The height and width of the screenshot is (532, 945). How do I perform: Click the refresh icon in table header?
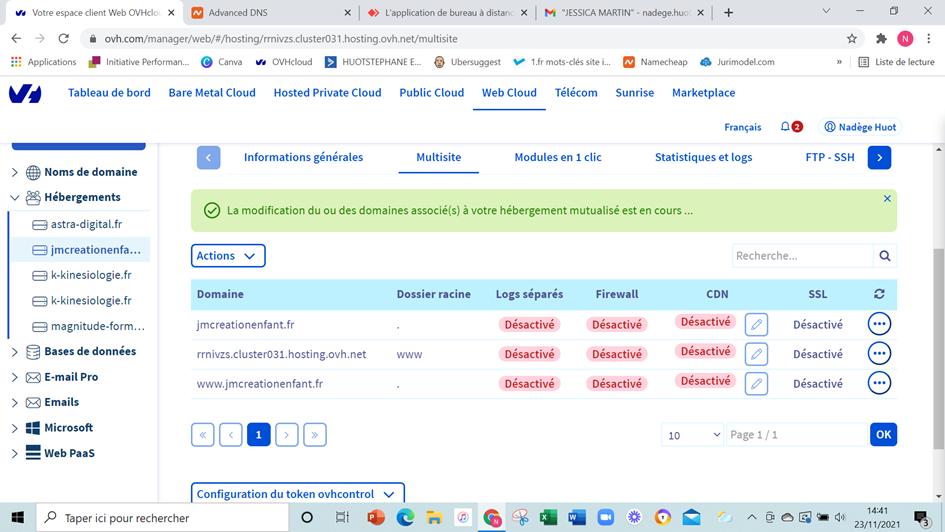pyautogui.click(x=879, y=294)
